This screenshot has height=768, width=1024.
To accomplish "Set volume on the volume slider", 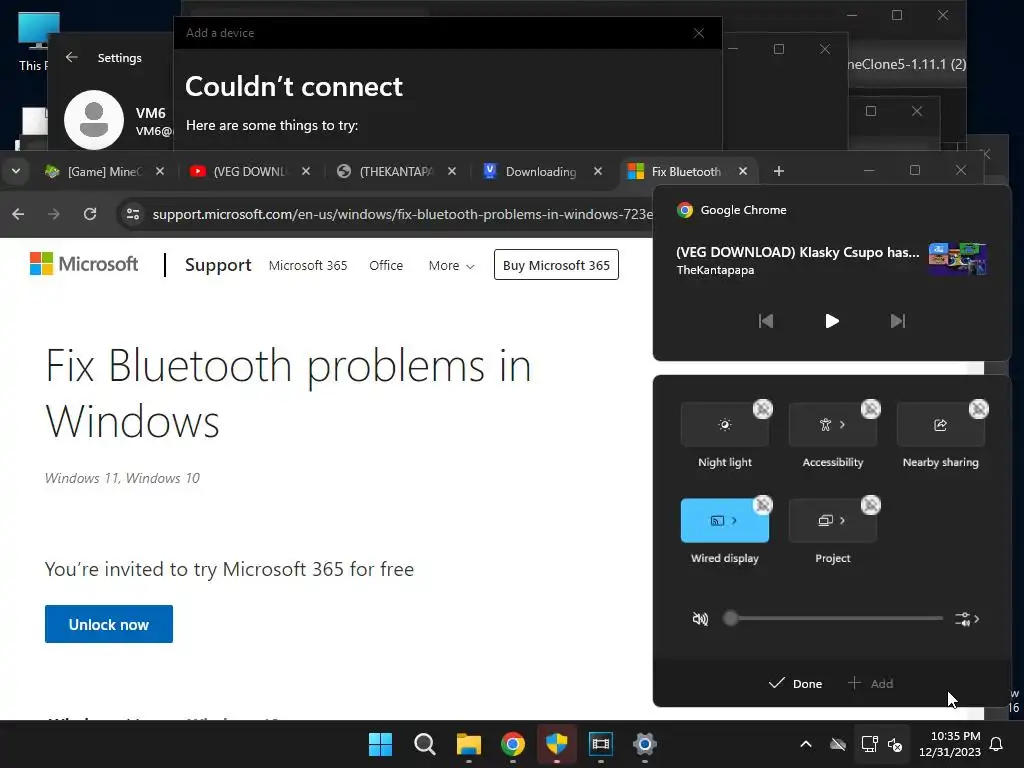I will click(x=833, y=618).
